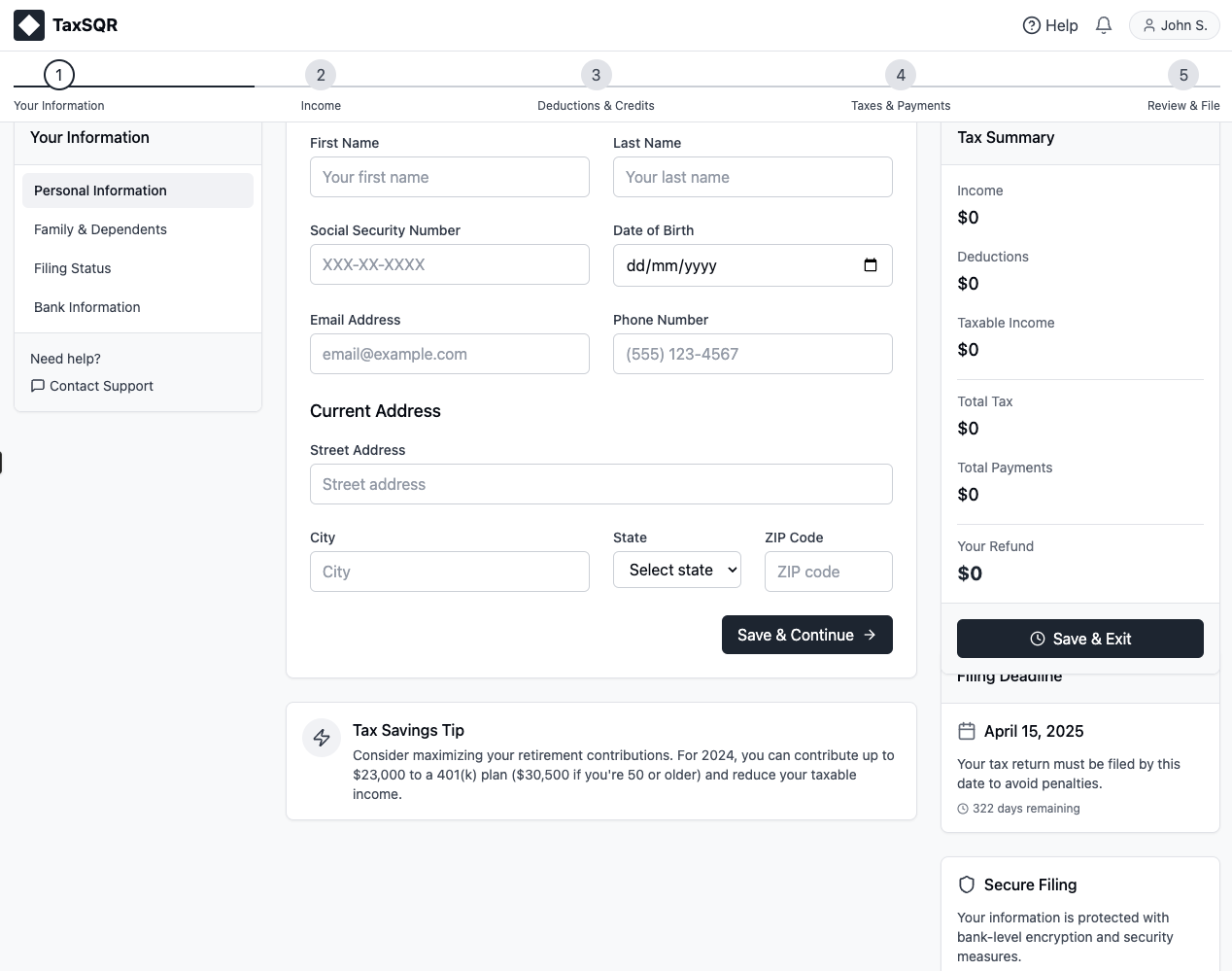
Task: Click the Tax Savings Tip lightning icon
Action: [322, 738]
